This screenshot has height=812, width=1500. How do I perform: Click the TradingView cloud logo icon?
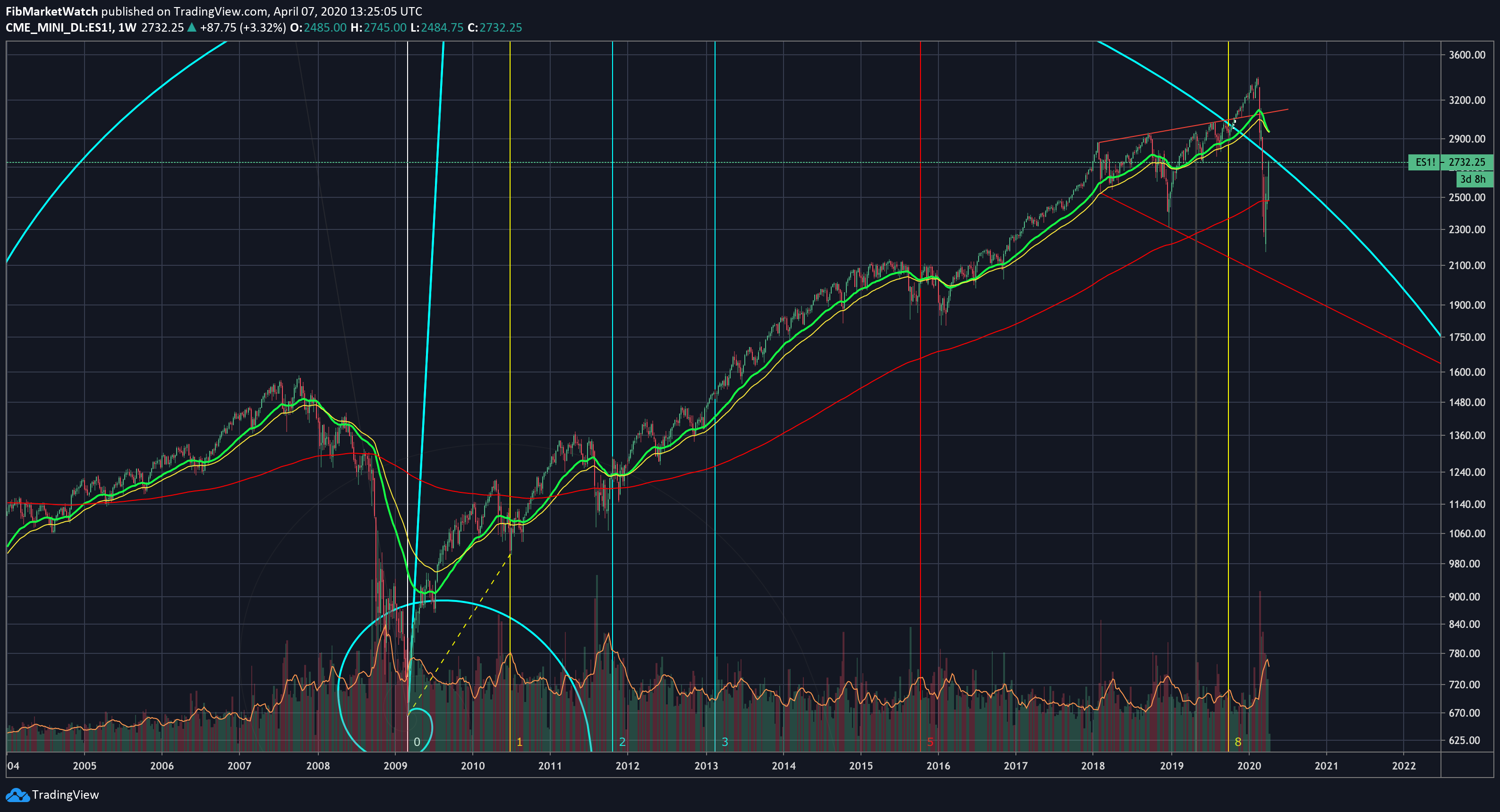coord(17,795)
